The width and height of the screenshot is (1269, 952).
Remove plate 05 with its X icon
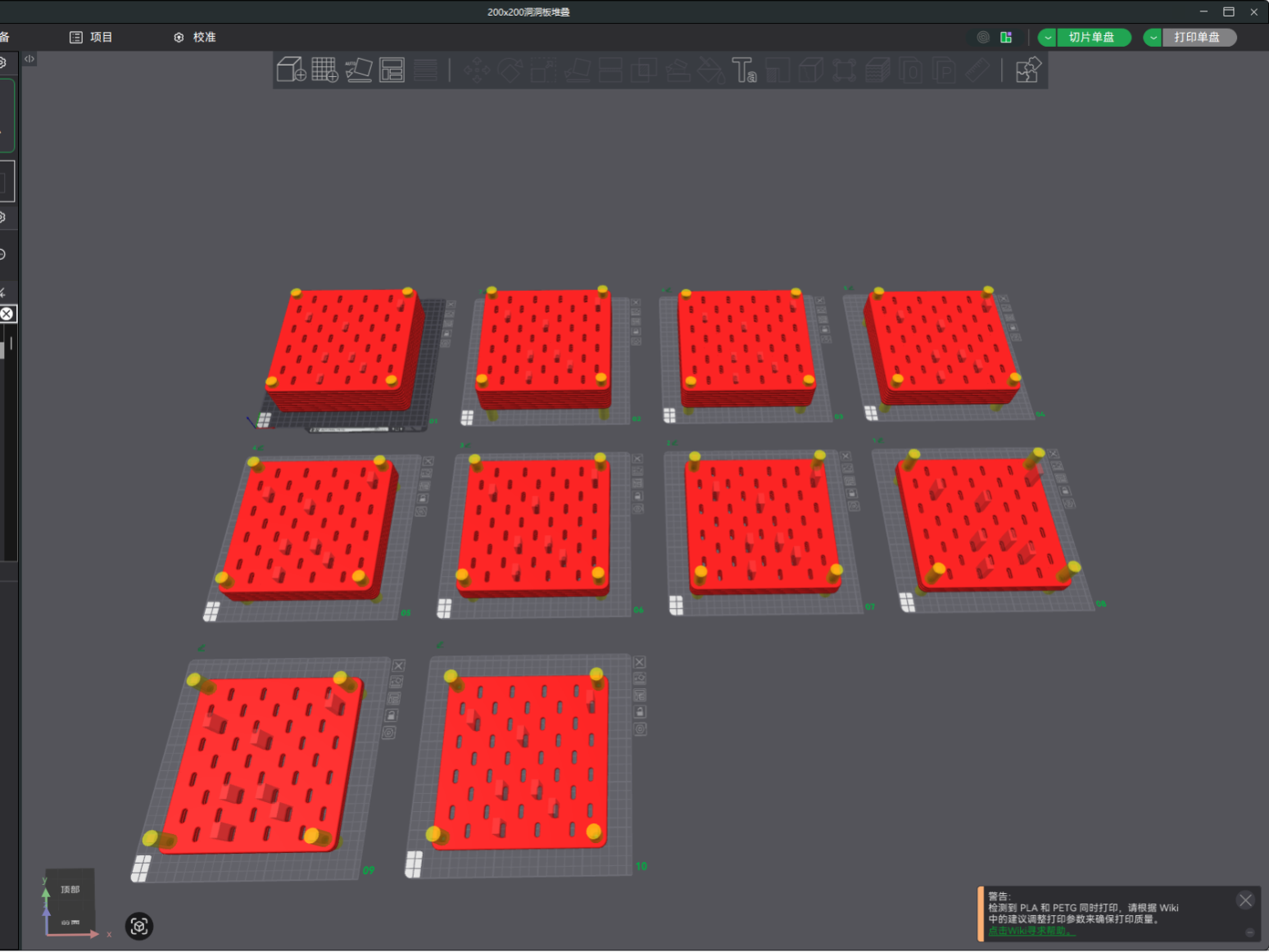point(428,461)
